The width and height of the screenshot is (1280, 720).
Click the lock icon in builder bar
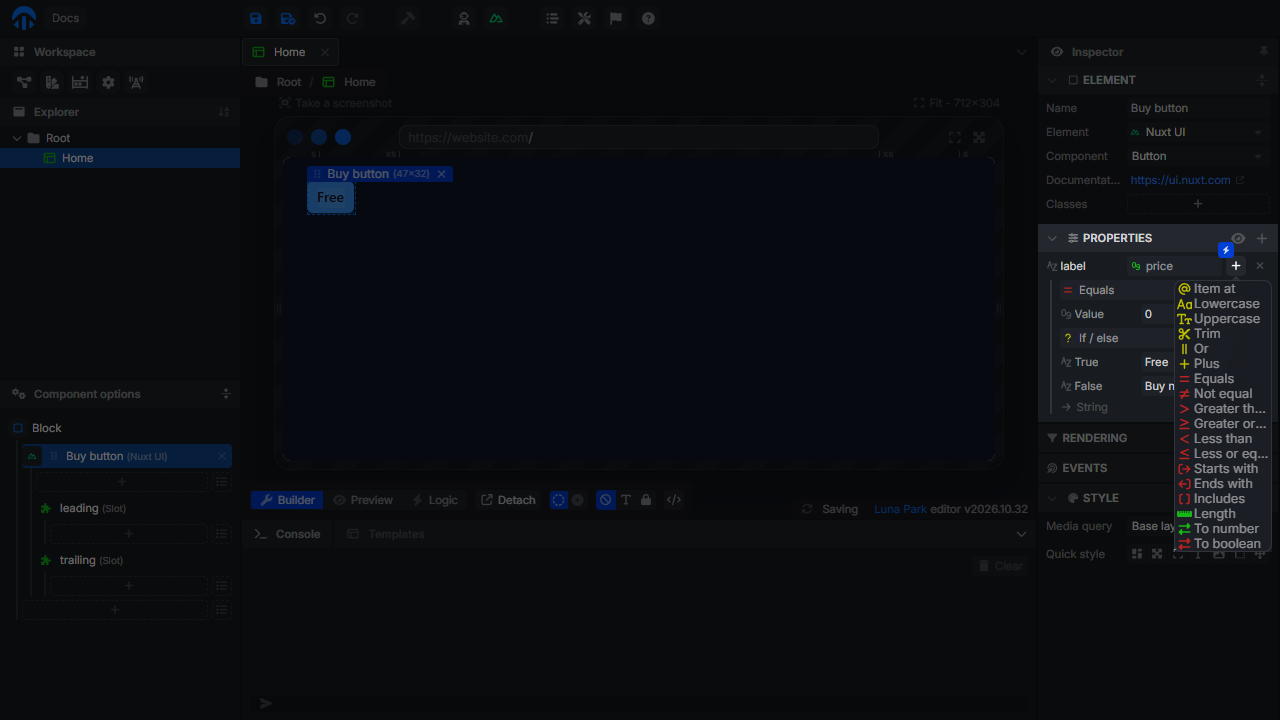pyautogui.click(x=646, y=500)
